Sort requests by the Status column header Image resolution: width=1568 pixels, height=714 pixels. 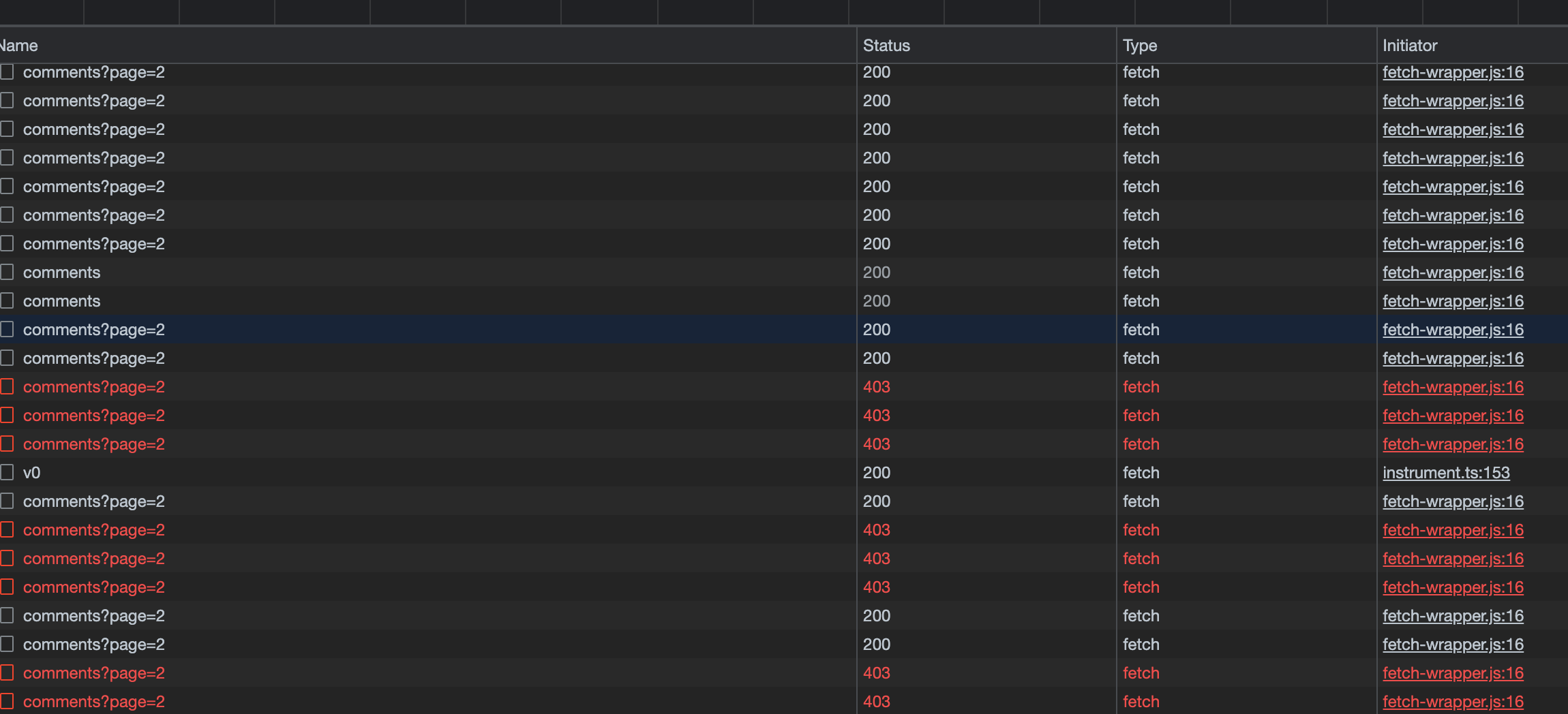pos(886,45)
